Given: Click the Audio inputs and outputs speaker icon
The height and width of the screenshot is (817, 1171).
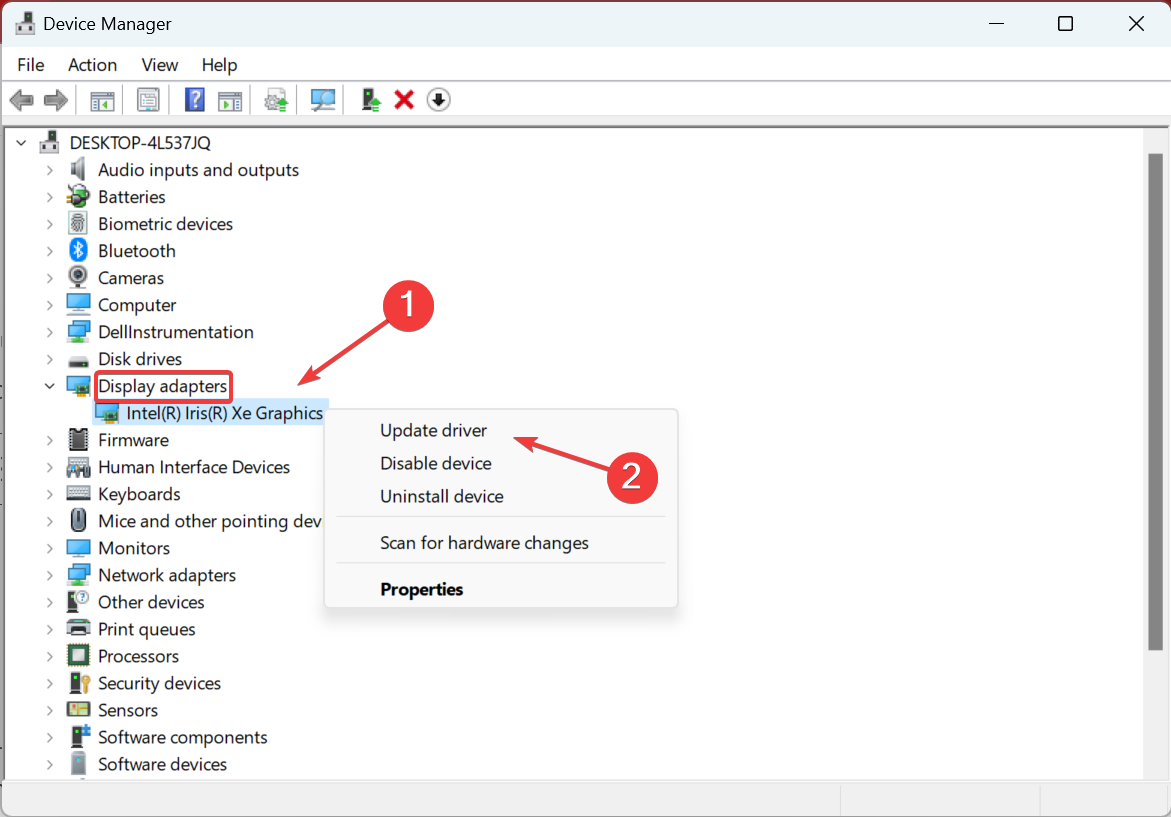Looking at the screenshot, I should [x=78, y=170].
